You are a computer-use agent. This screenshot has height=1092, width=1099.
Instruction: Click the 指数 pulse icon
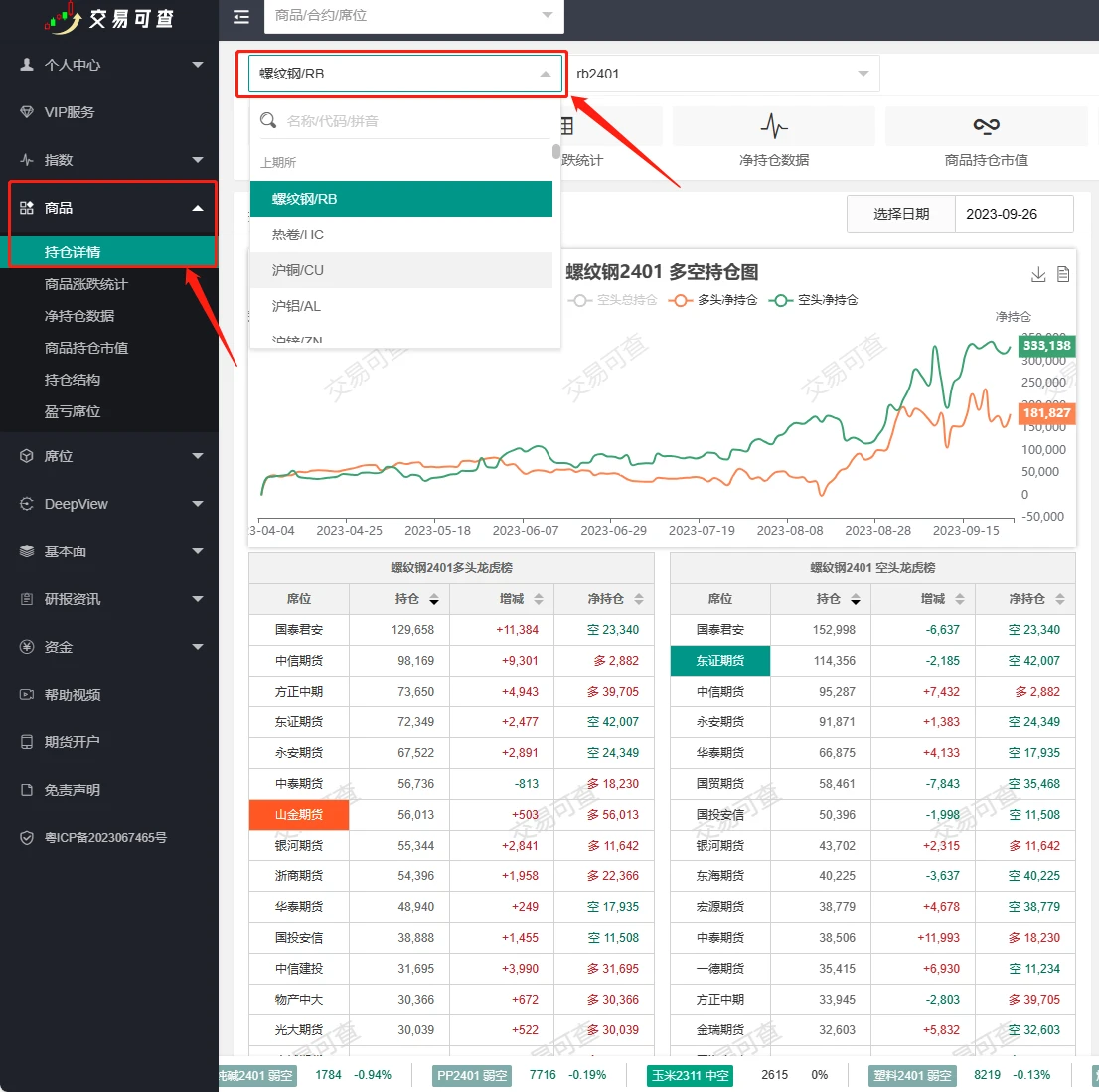pos(27,160)
